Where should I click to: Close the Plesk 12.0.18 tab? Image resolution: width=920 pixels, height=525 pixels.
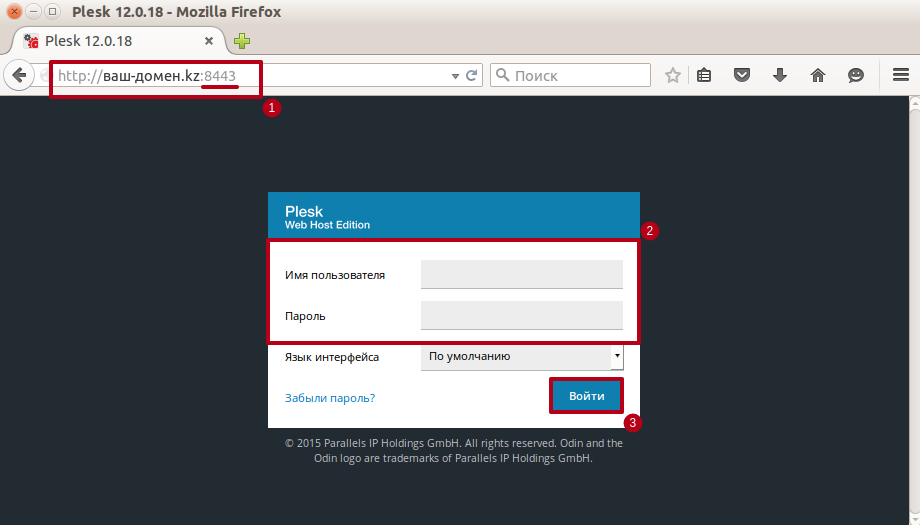[208, 41]
